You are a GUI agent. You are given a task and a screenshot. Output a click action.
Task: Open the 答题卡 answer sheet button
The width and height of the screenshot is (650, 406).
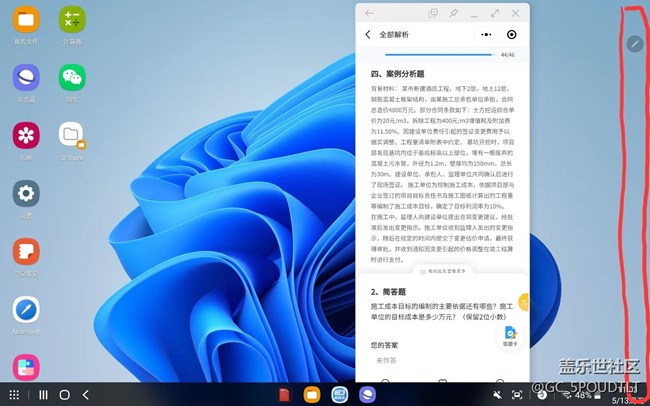click(x=510, y=336)
